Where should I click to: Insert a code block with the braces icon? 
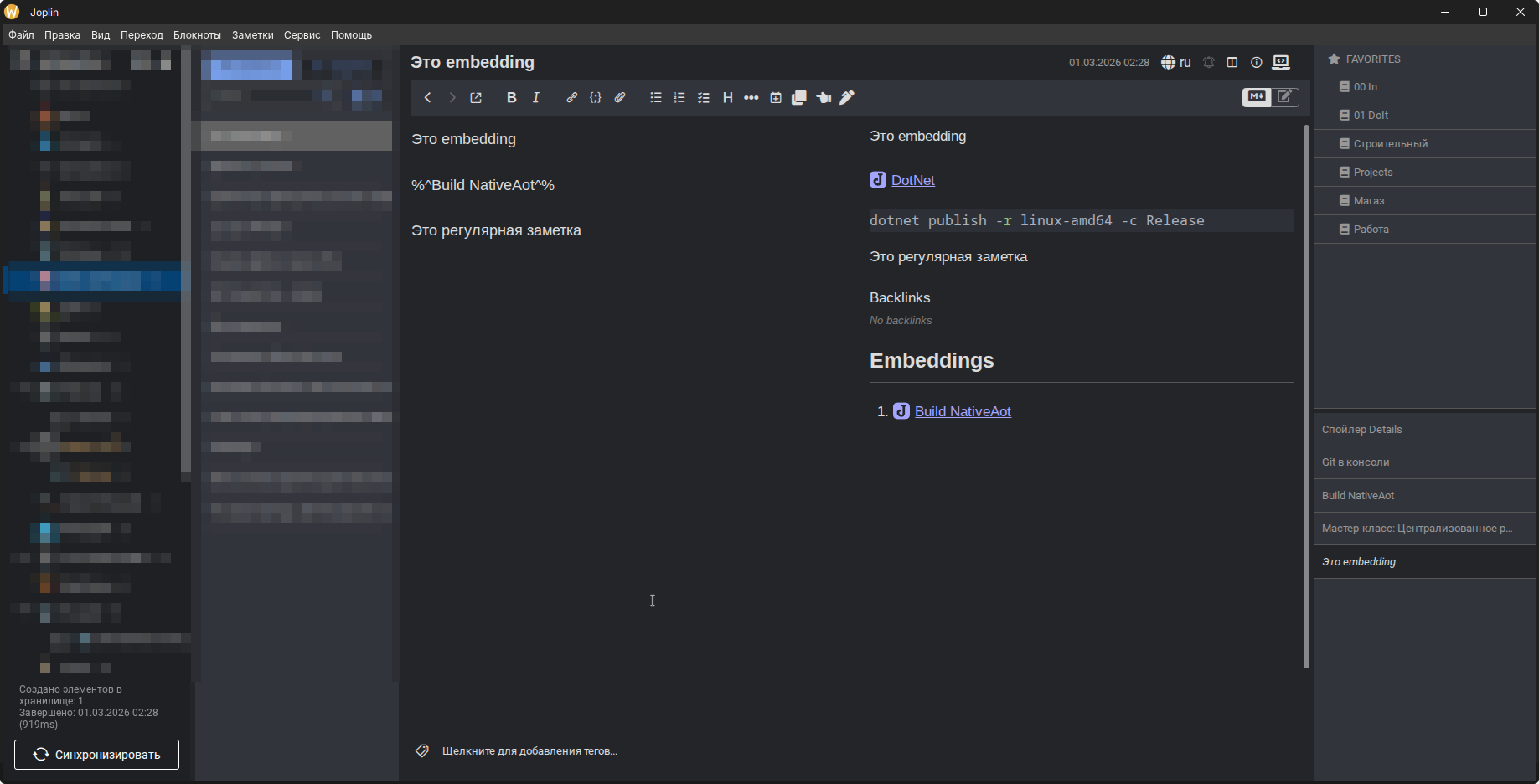coord(596,98)
